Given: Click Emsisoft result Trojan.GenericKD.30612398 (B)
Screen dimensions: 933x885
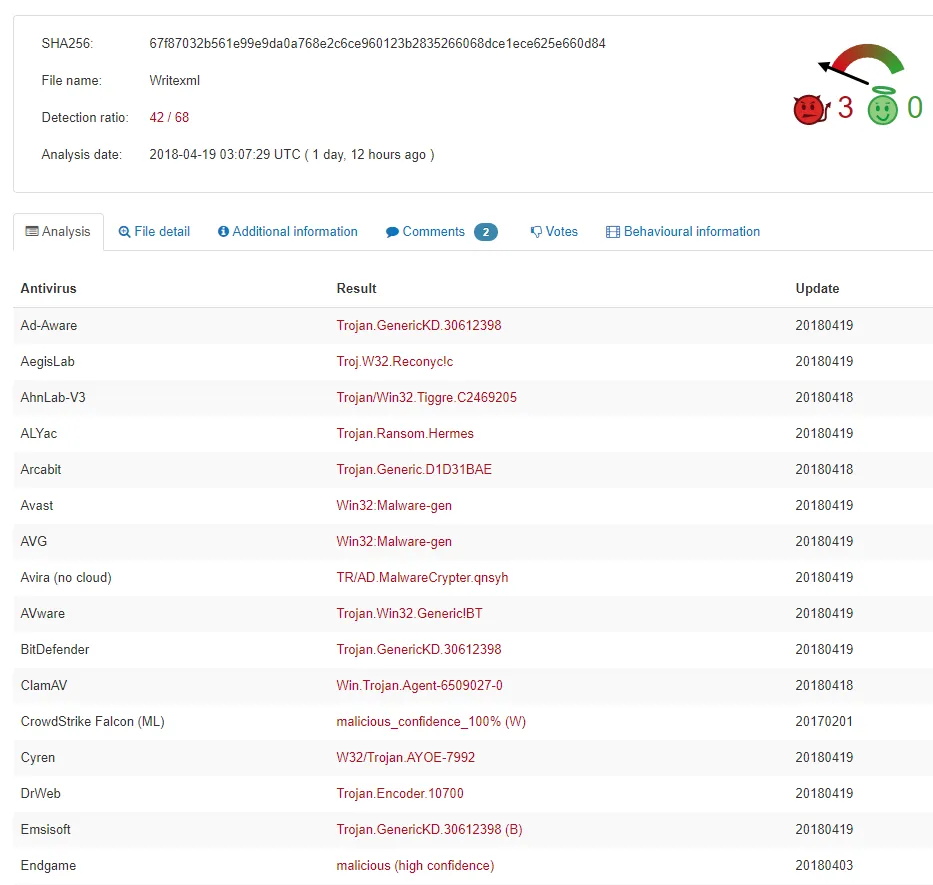Looking at the screenshot, I should [430, 830].
